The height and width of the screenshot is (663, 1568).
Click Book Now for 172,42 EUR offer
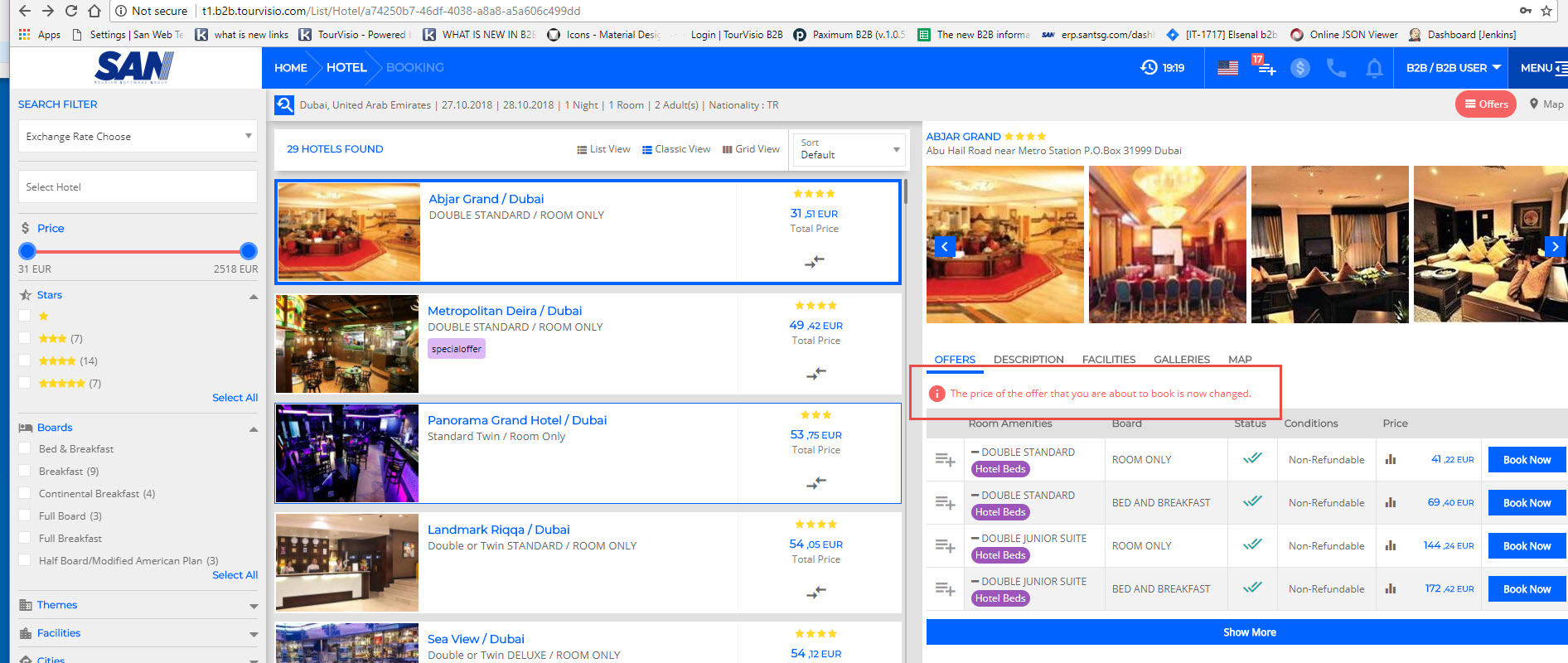[1527, 589]
